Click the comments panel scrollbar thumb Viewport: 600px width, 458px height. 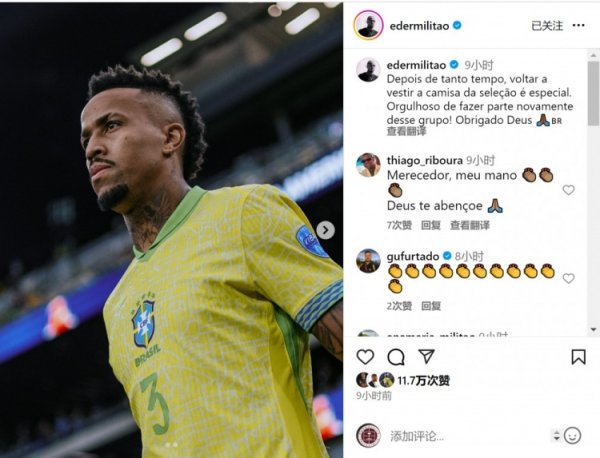click(593, 94)
